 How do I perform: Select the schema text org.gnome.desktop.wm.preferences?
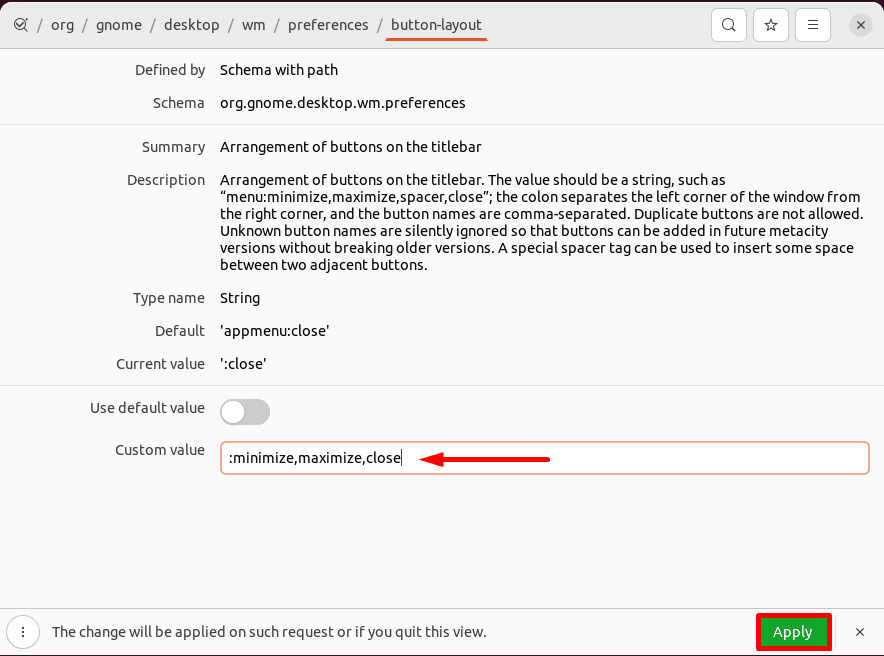coord(343,103)
